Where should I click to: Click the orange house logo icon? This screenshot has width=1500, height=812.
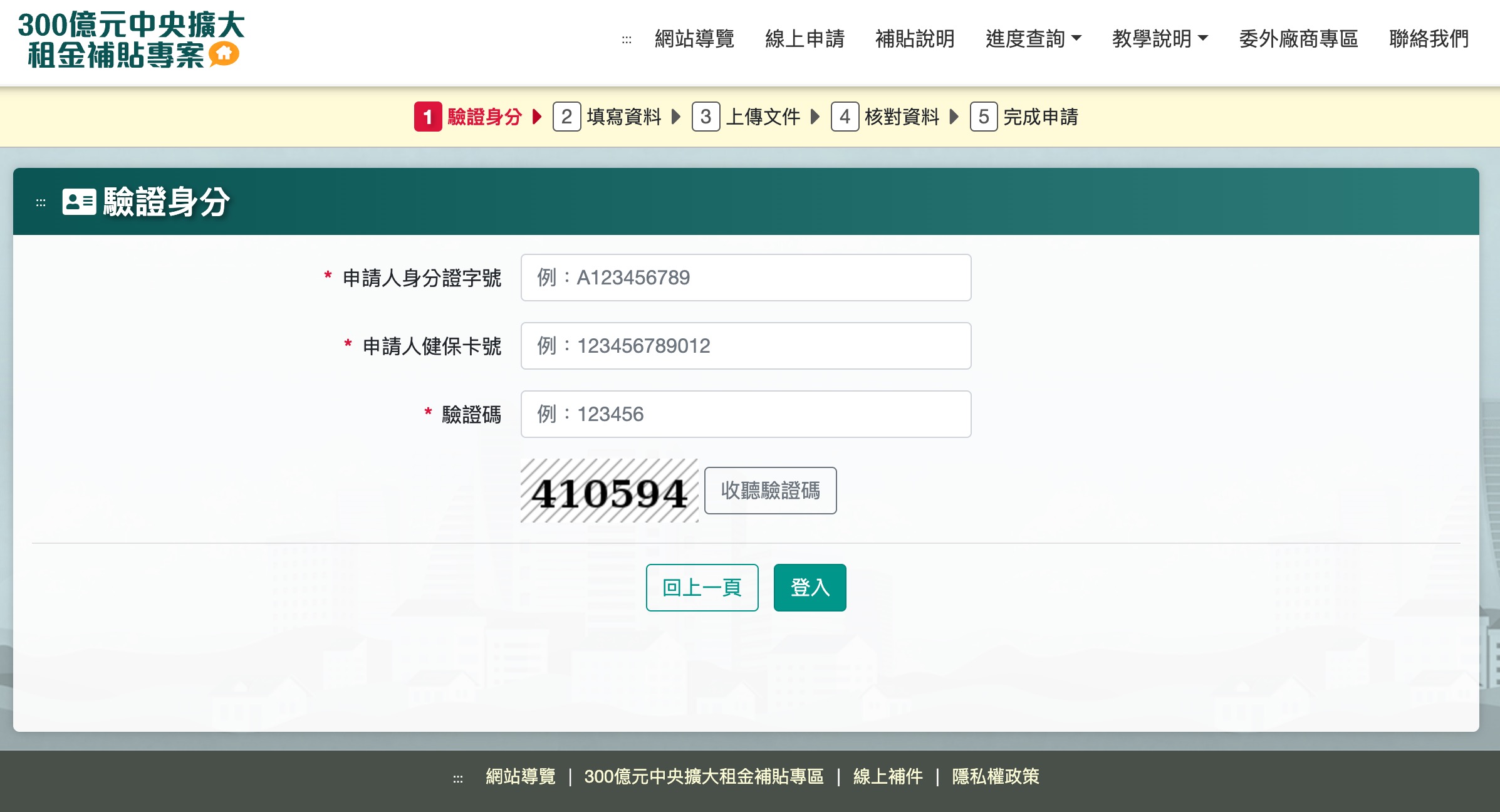point(224,55)
